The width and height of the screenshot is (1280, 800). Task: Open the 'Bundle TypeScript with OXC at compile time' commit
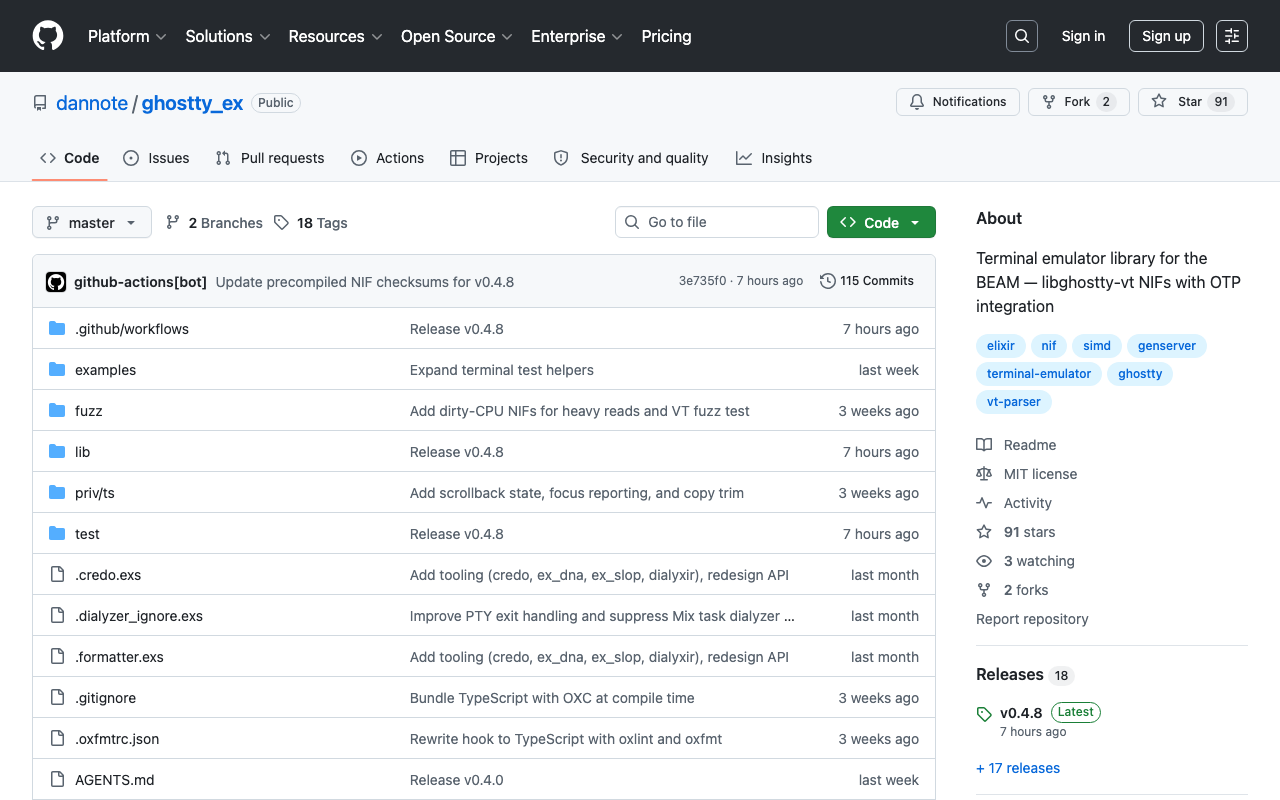pyautogui.click(x=552, y=698)
